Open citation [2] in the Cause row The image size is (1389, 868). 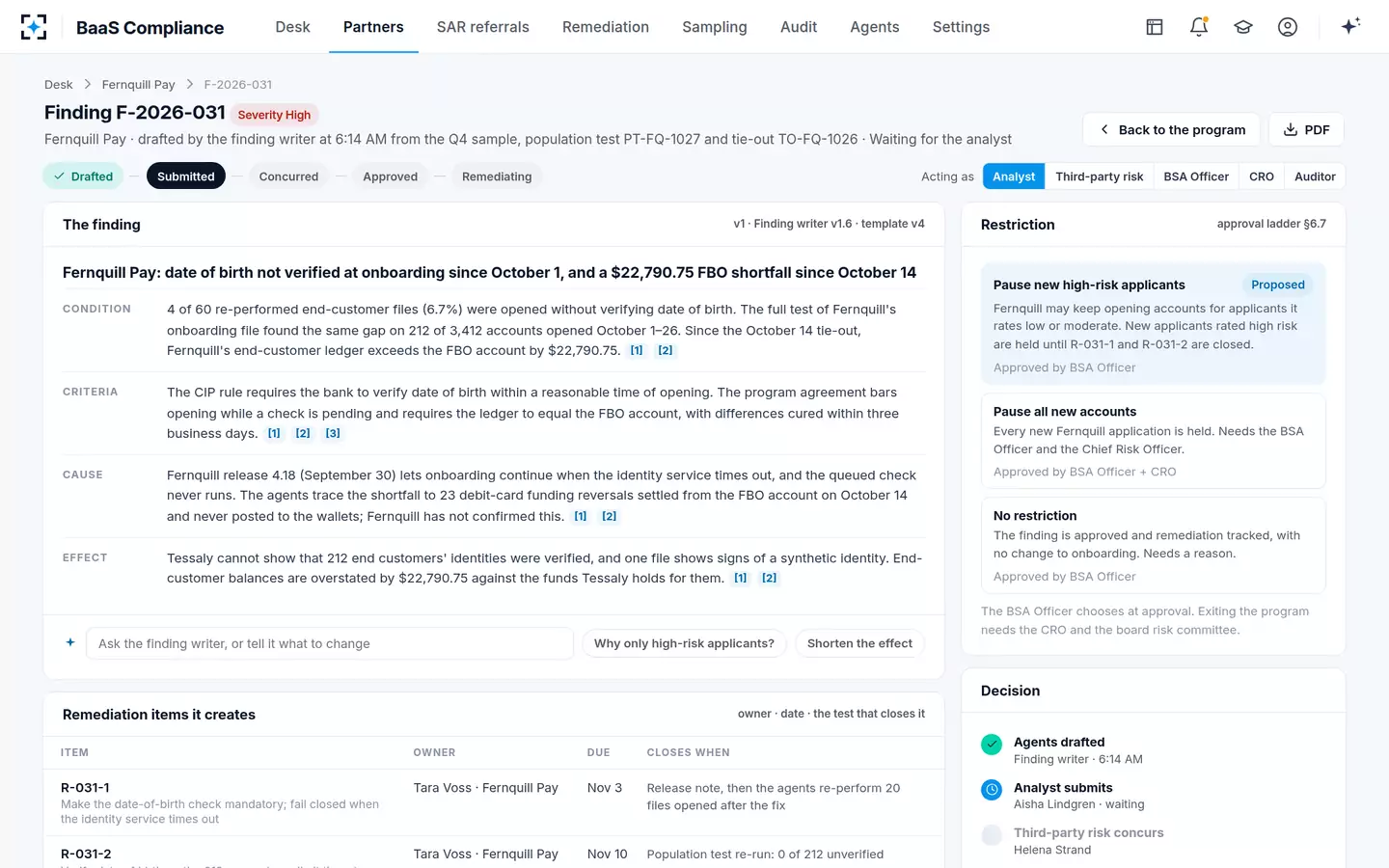(610, 516)
